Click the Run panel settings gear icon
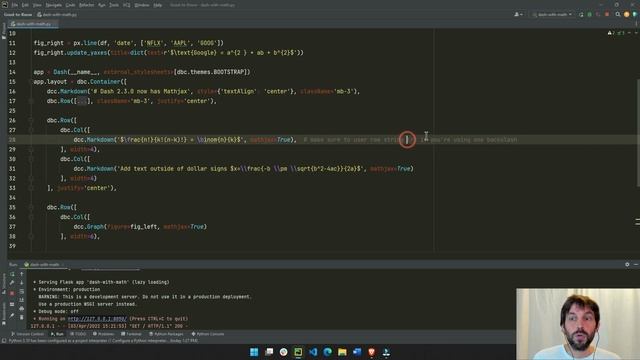640x360 pixels. click(627, 264)
